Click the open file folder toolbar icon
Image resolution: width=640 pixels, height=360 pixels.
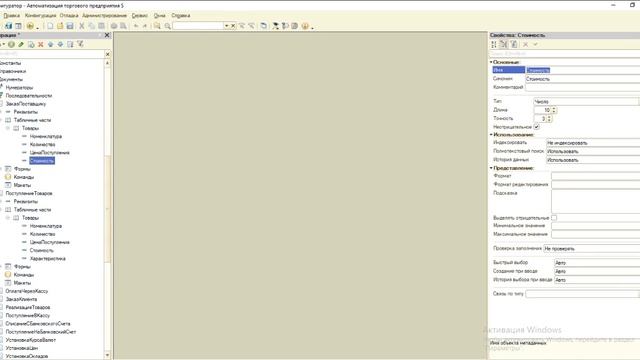[x=60, y=26]
